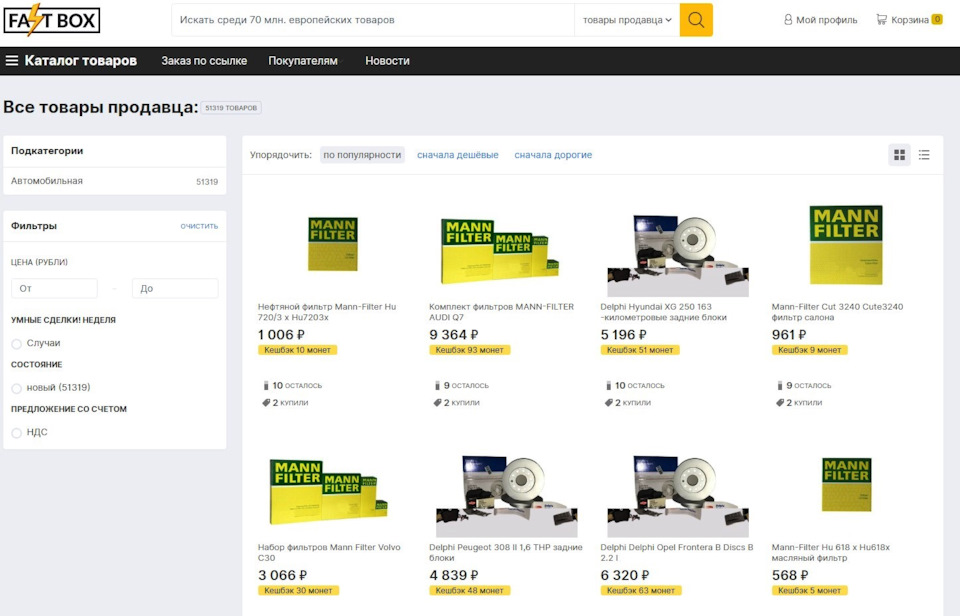Click 'Кешбэк 51 монет' badge

[x=640, y=350]
